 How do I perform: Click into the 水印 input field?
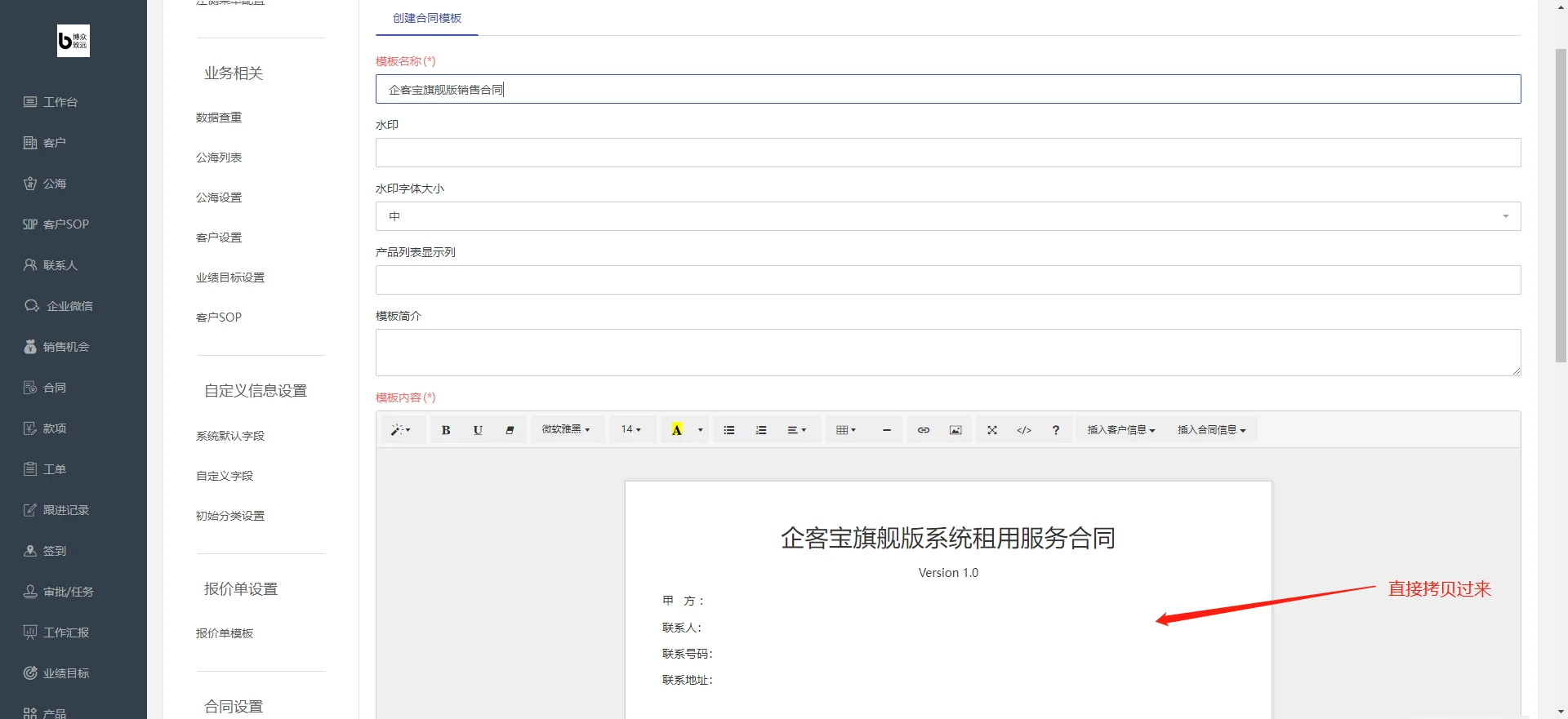[x=948, y=153]
